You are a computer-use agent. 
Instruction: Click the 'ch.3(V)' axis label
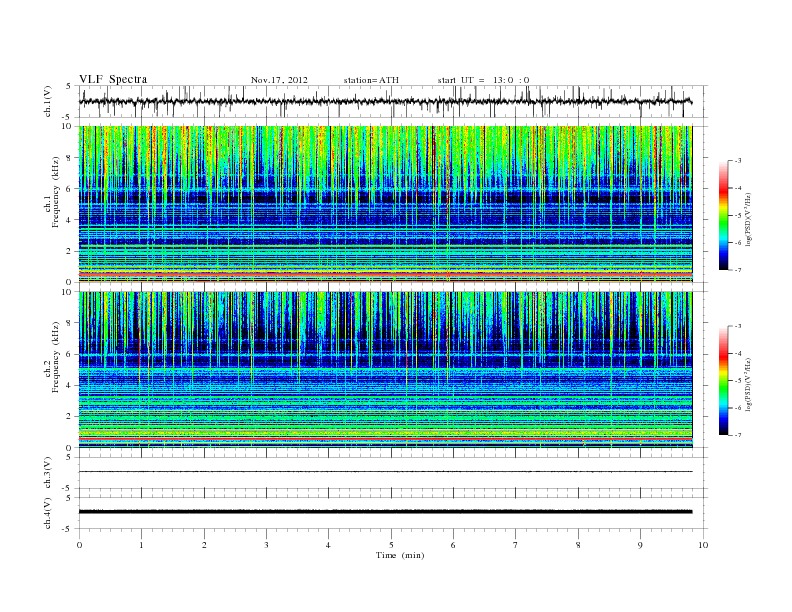pyautogui.click(x=48, y=473)
